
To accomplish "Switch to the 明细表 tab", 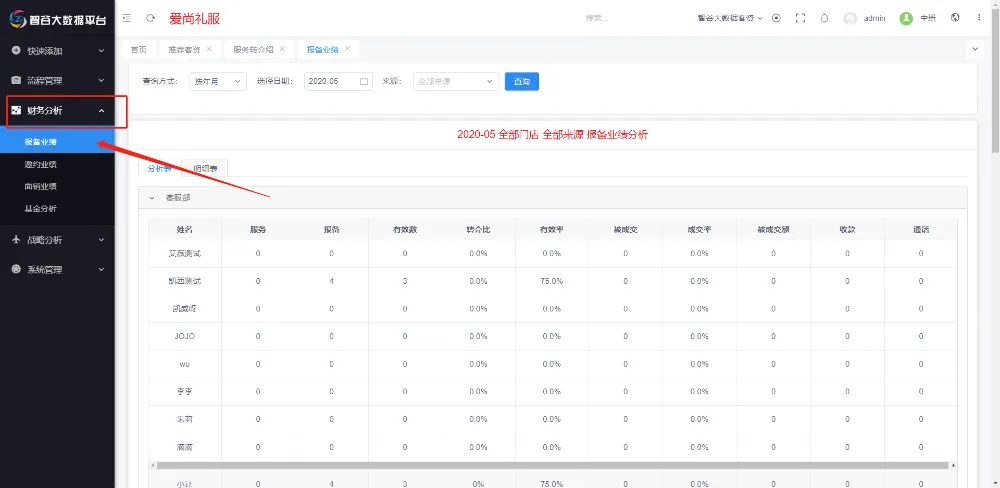I will (208, 168).
